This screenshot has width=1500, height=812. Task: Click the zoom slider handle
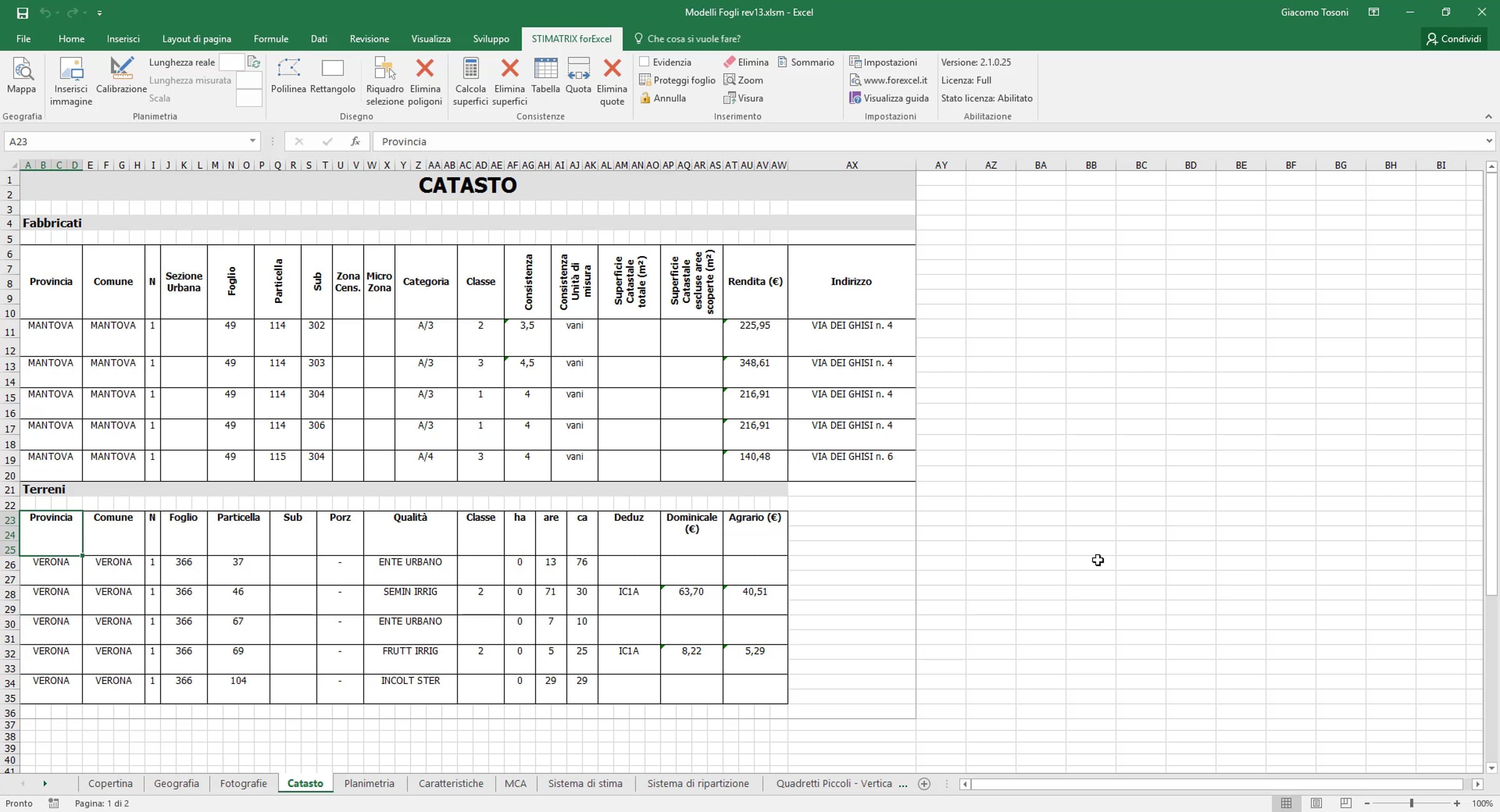(1411, 803)
